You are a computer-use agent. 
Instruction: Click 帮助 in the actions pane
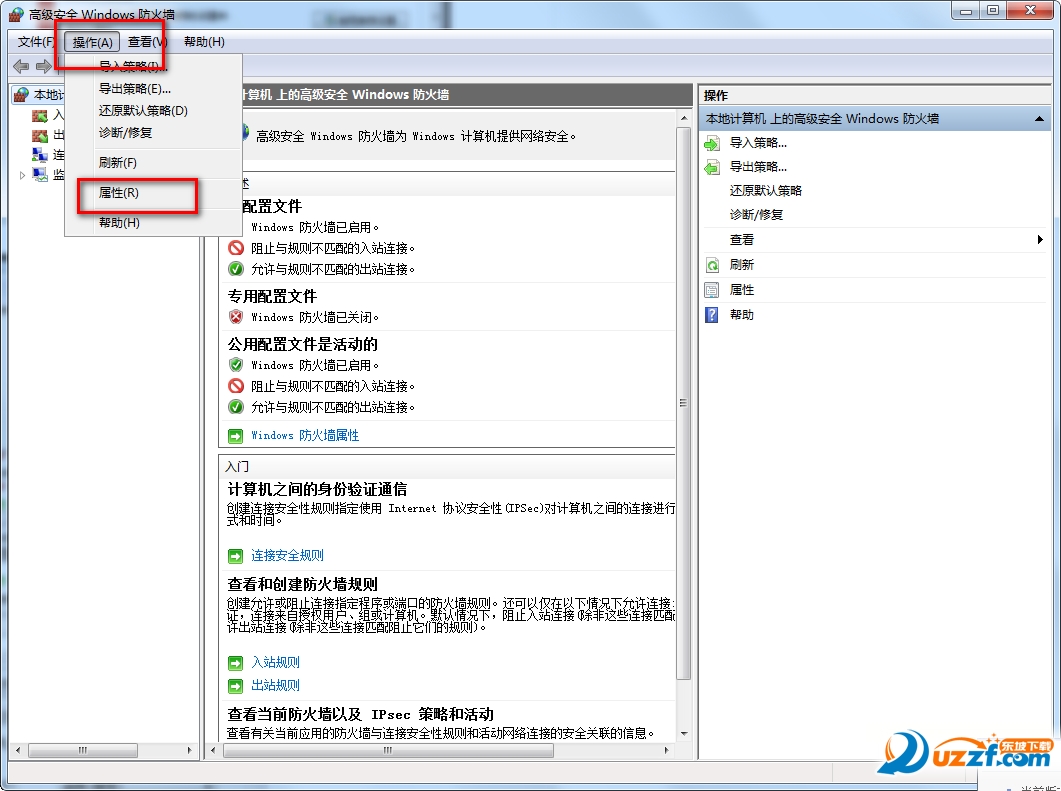[x=742, y=315]
